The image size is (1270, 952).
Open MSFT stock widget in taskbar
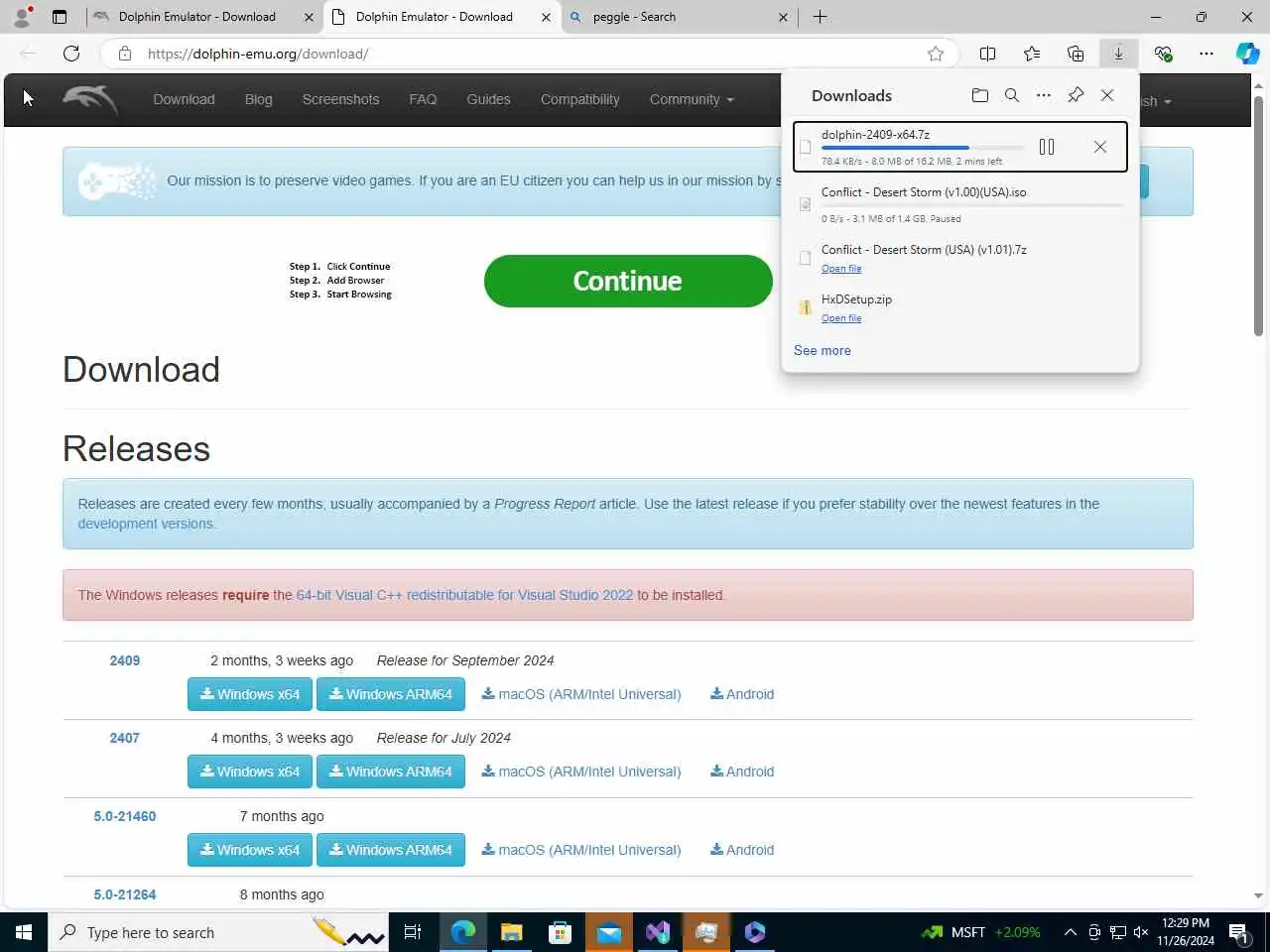point(981,932)
